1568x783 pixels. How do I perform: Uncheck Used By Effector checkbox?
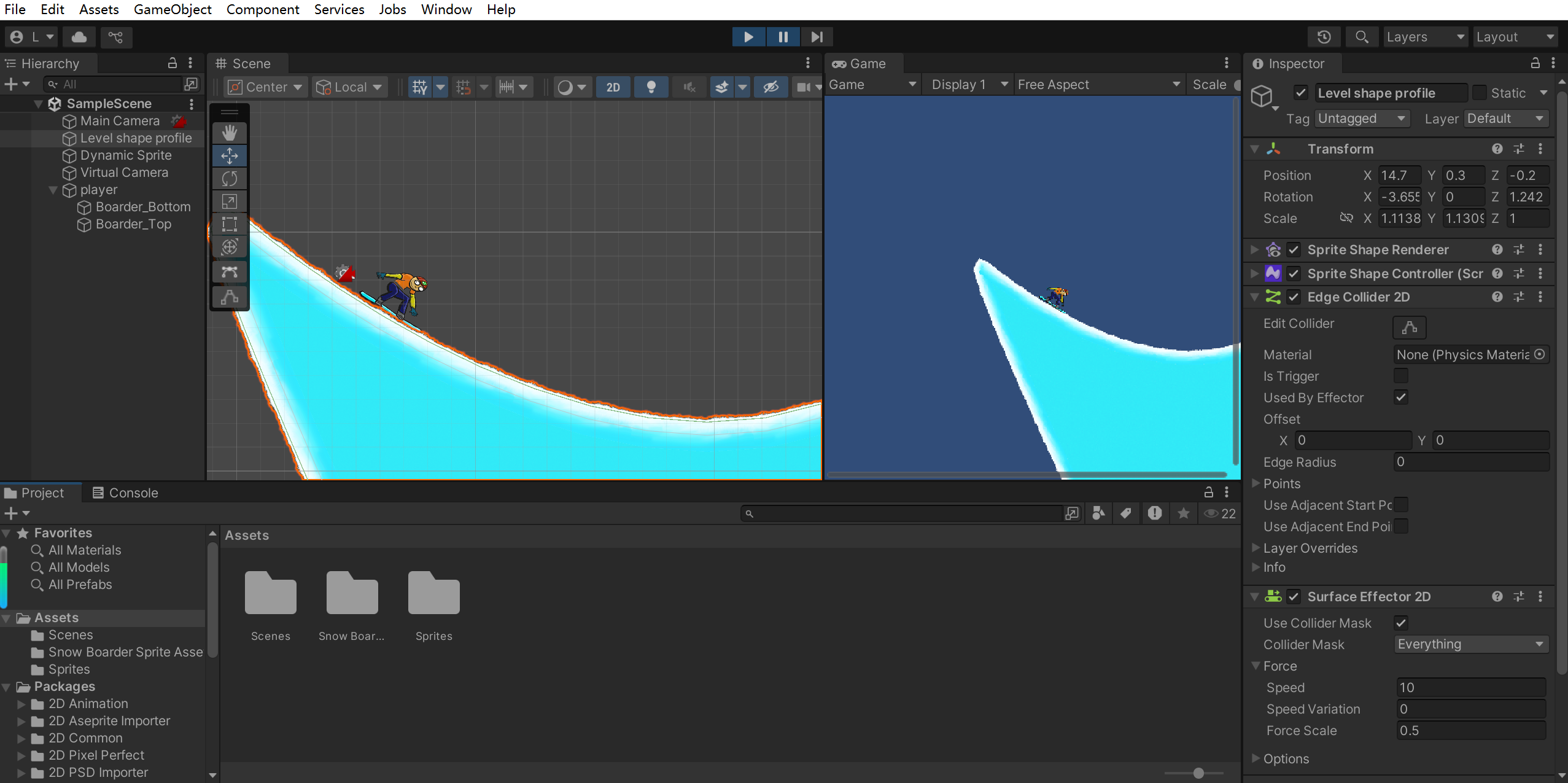pos(1400,397)
